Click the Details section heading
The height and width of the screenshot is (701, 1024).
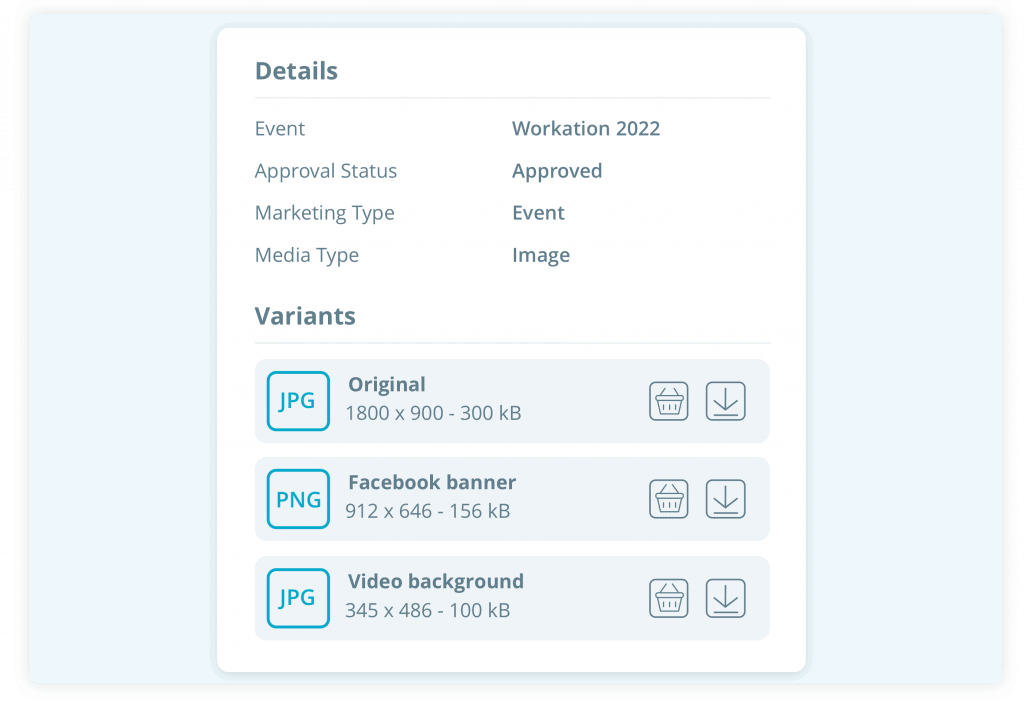pyautogui.click(x=296, y=72)
